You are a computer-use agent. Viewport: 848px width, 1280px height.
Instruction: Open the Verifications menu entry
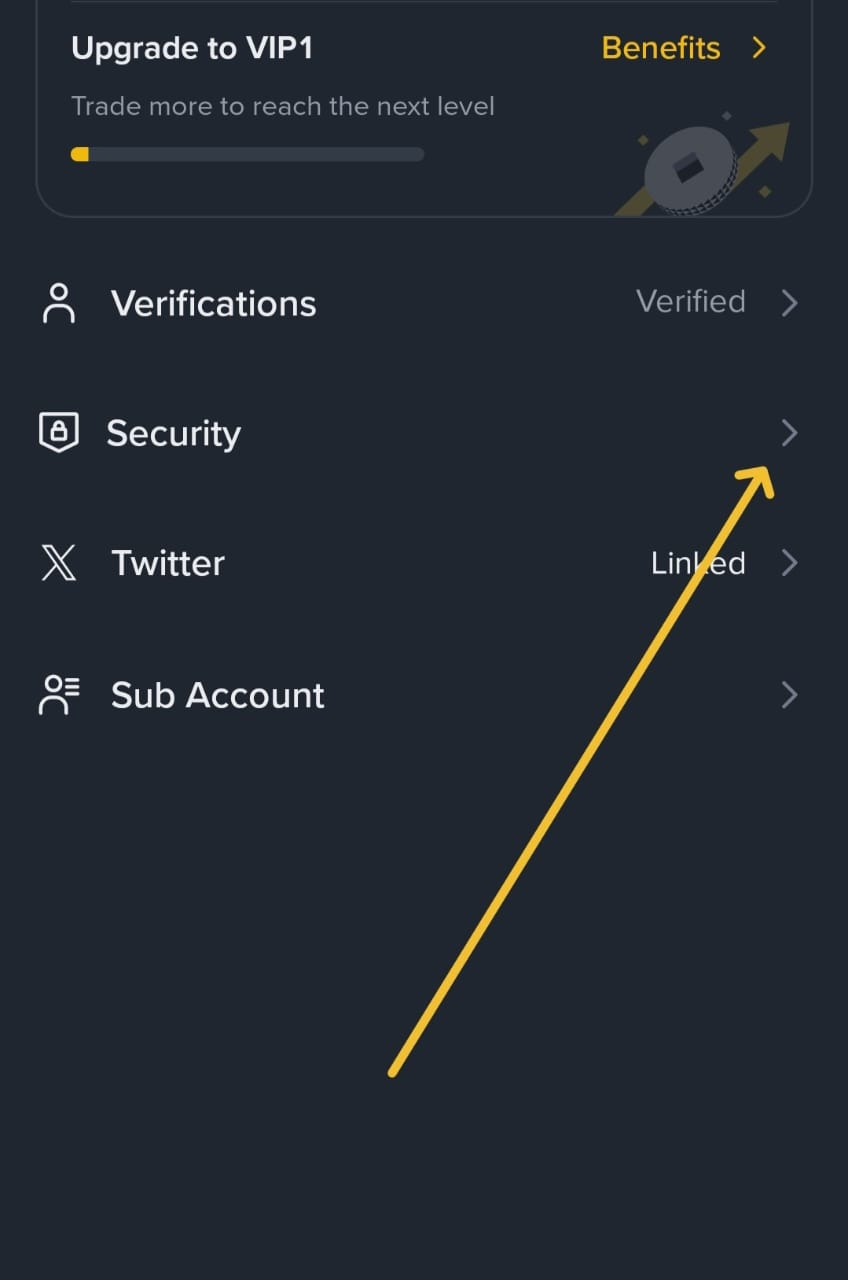point(213,303)
